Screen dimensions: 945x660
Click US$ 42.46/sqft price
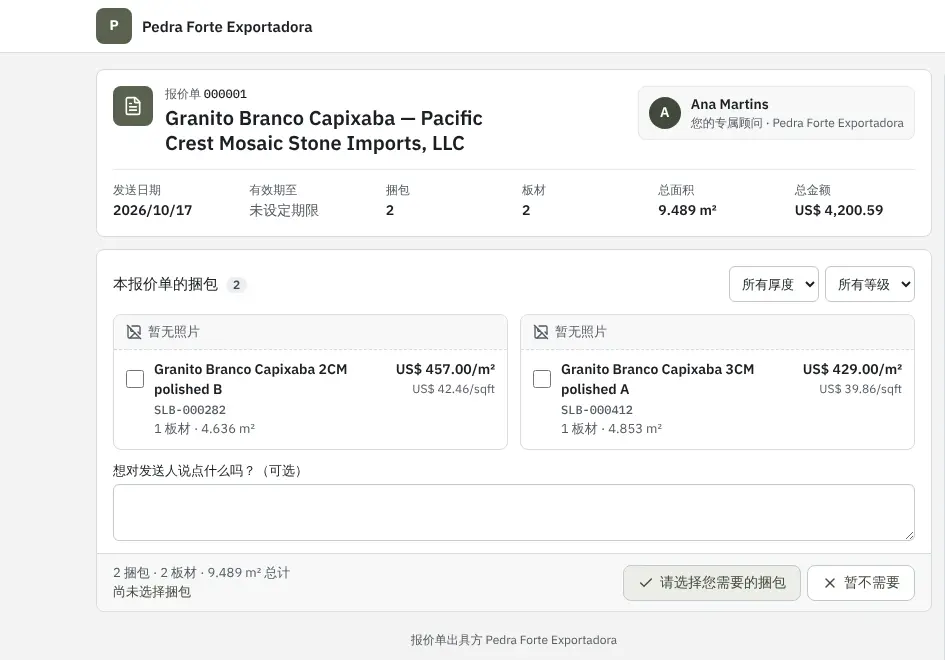pyautogui.click(x=453, y=389)
